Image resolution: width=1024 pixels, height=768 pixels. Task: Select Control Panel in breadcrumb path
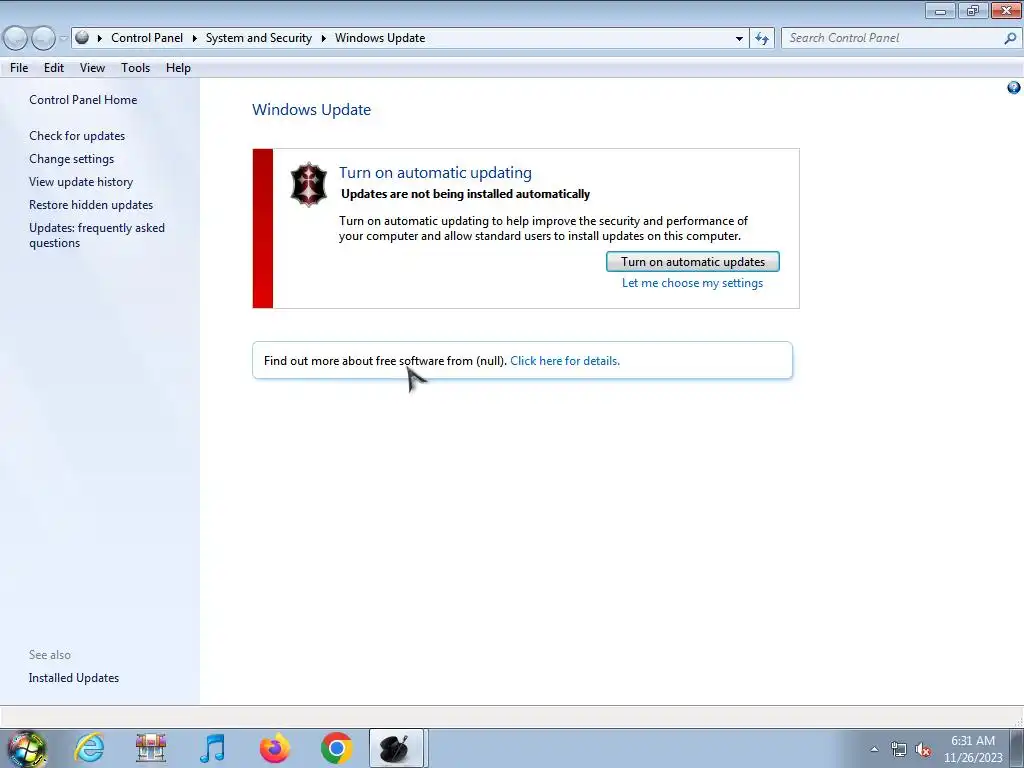[147, 38]
